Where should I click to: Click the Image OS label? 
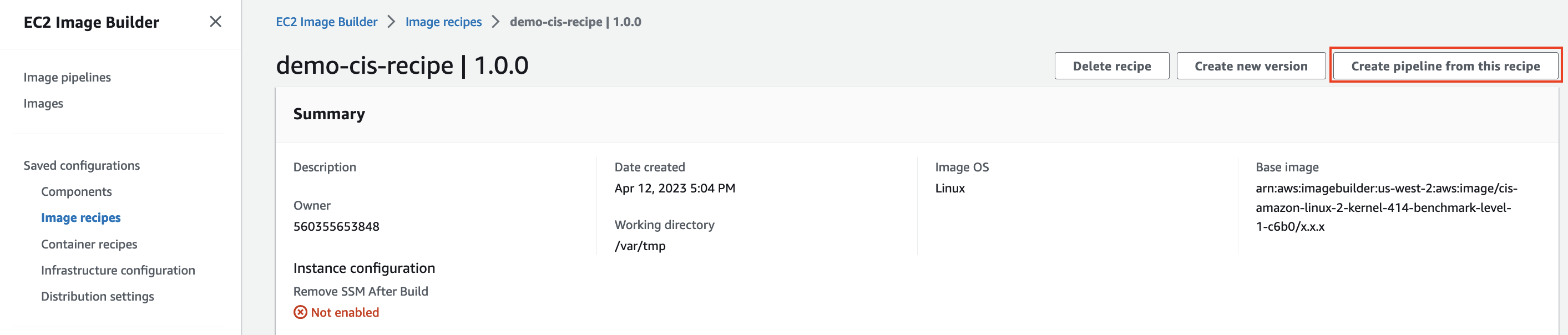pyautogui.click(x=962, y=167)
